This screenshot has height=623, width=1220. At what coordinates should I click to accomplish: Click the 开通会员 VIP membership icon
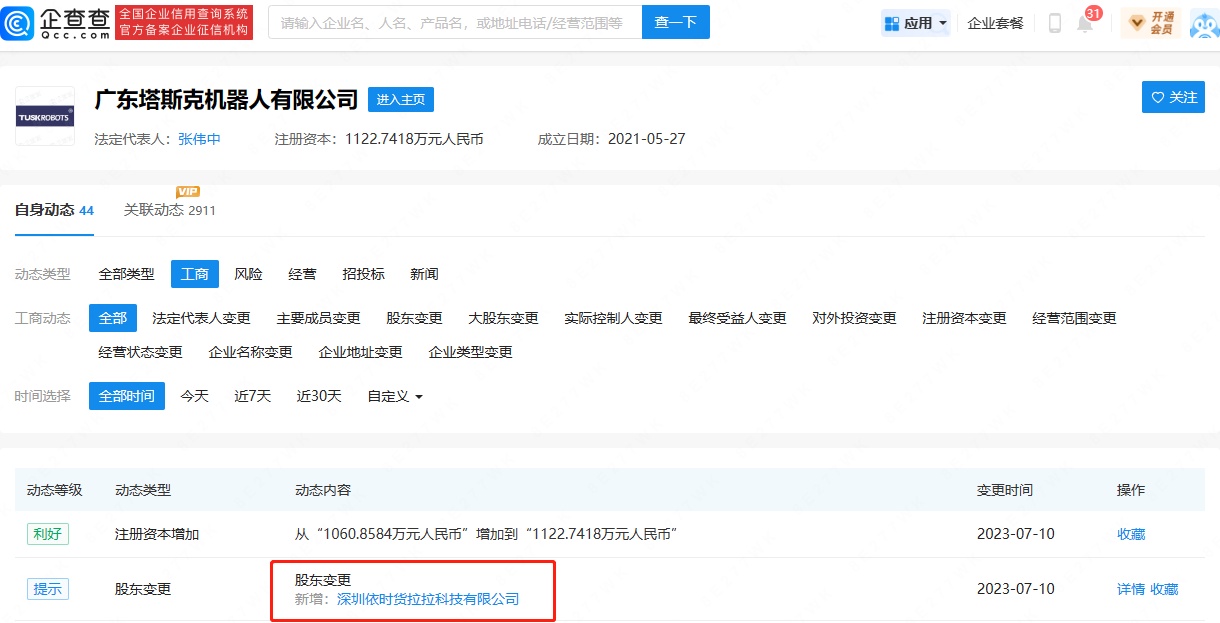pyautogui.click(x=1150, y=23)
